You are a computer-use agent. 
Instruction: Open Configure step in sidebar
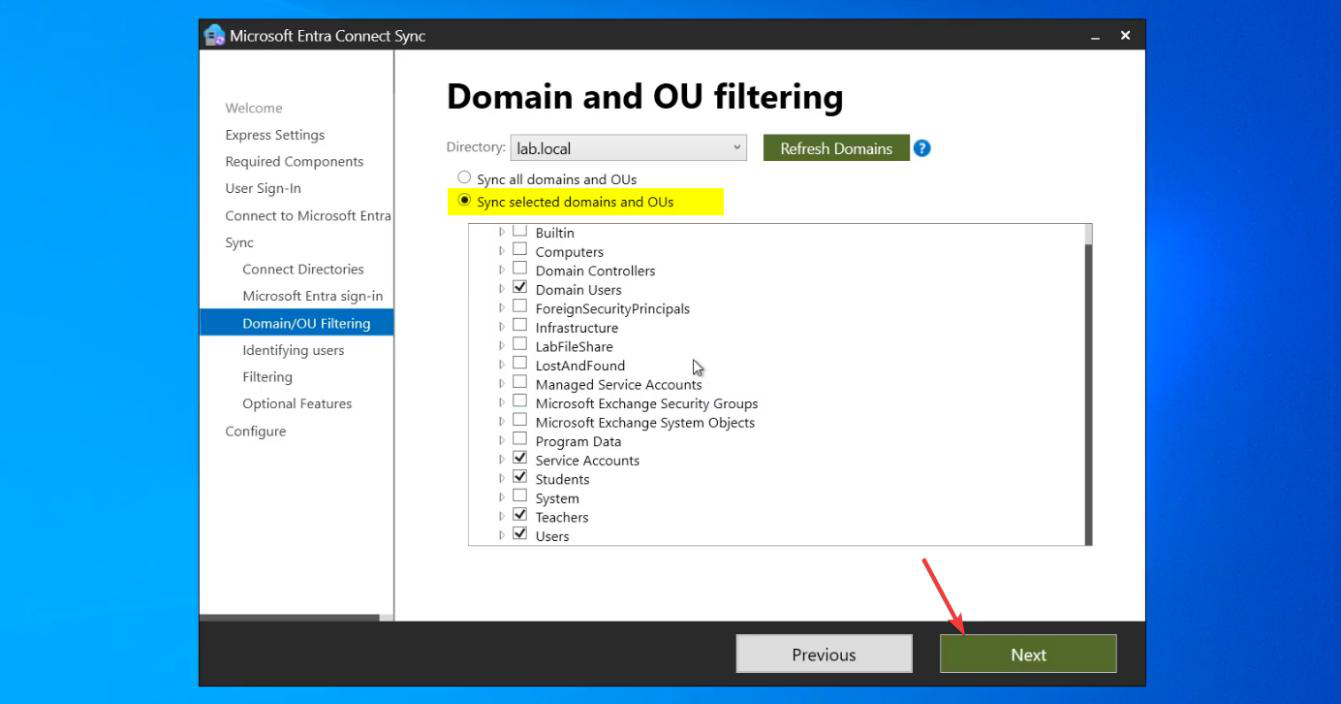(x=255, y=431)
